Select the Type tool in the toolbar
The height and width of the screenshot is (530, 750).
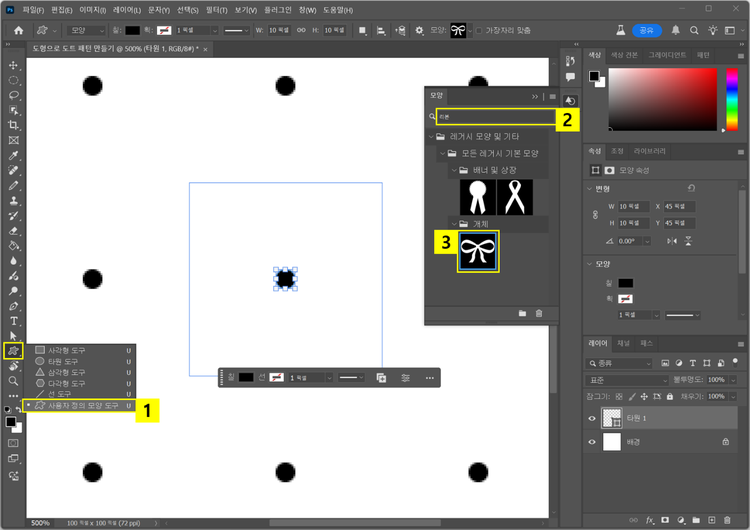click(14, 321)
